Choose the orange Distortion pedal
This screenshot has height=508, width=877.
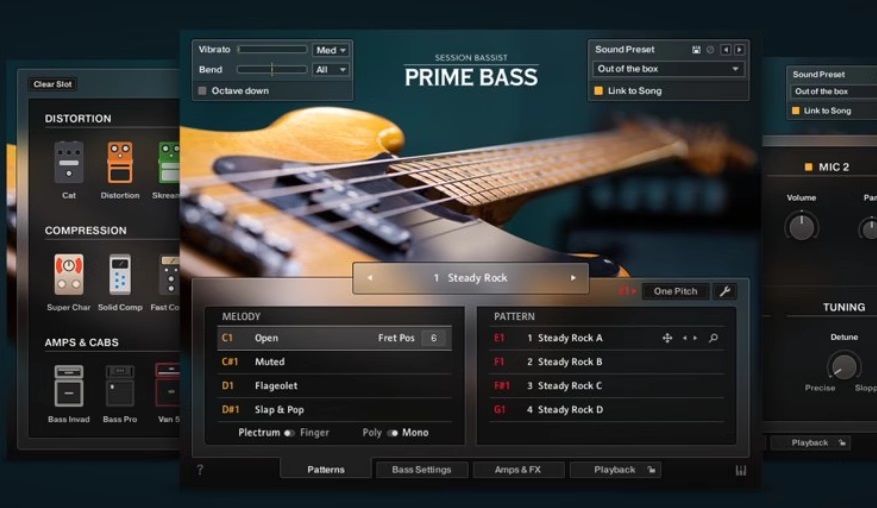(x=120, y=163)
